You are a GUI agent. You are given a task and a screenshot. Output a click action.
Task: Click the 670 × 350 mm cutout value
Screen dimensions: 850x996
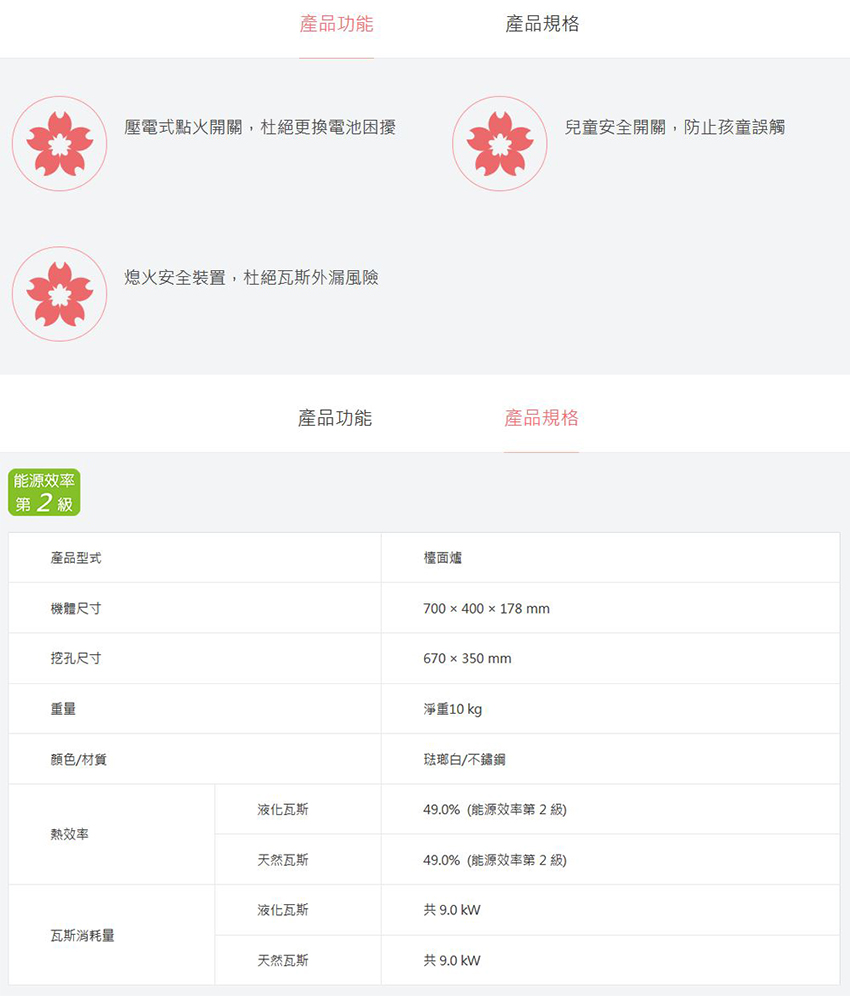click(x=467, y=658)
